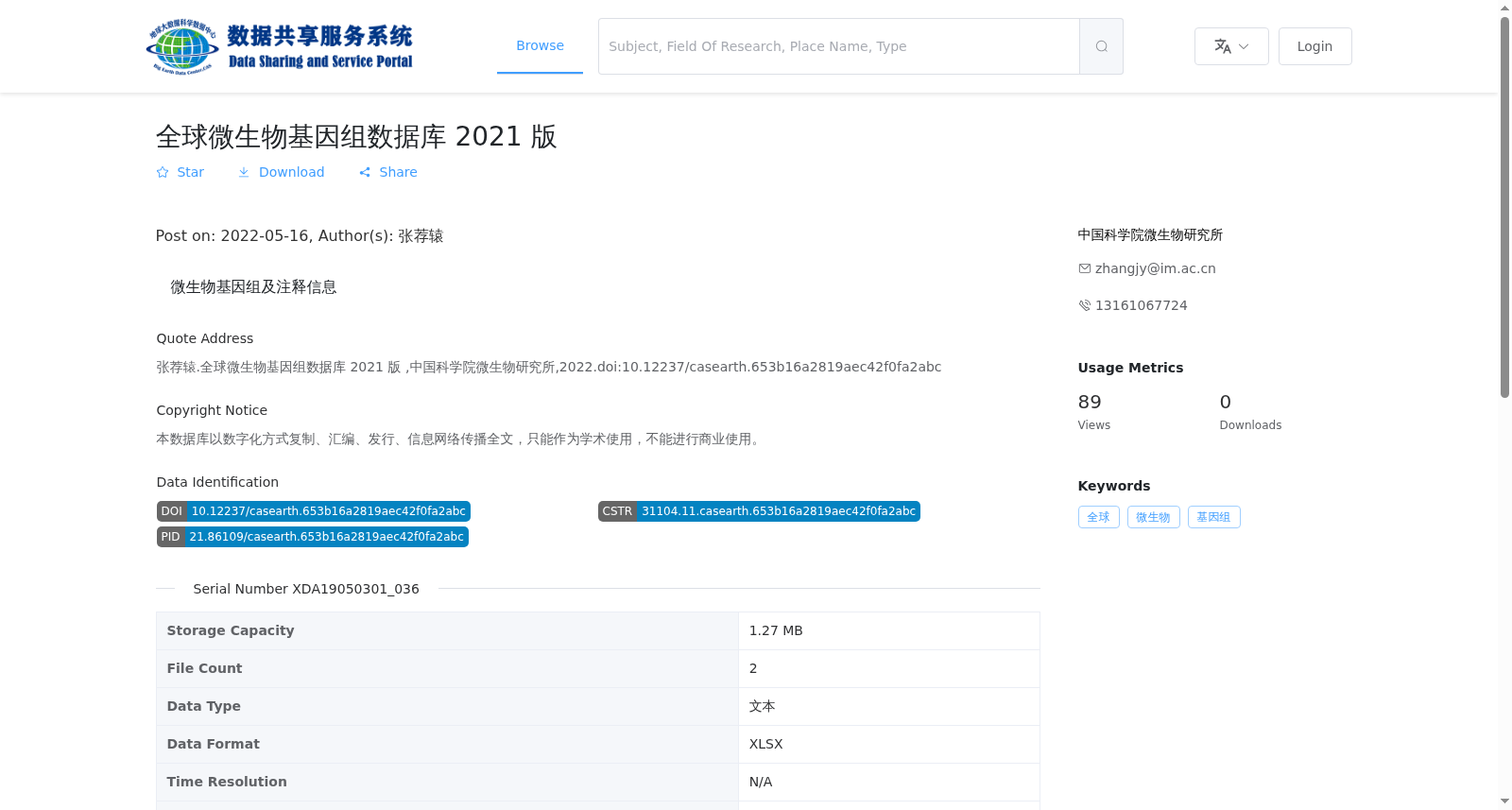Click the author name 张荐辕
The image size is (1512, 810).
click(x=421, y=236)
